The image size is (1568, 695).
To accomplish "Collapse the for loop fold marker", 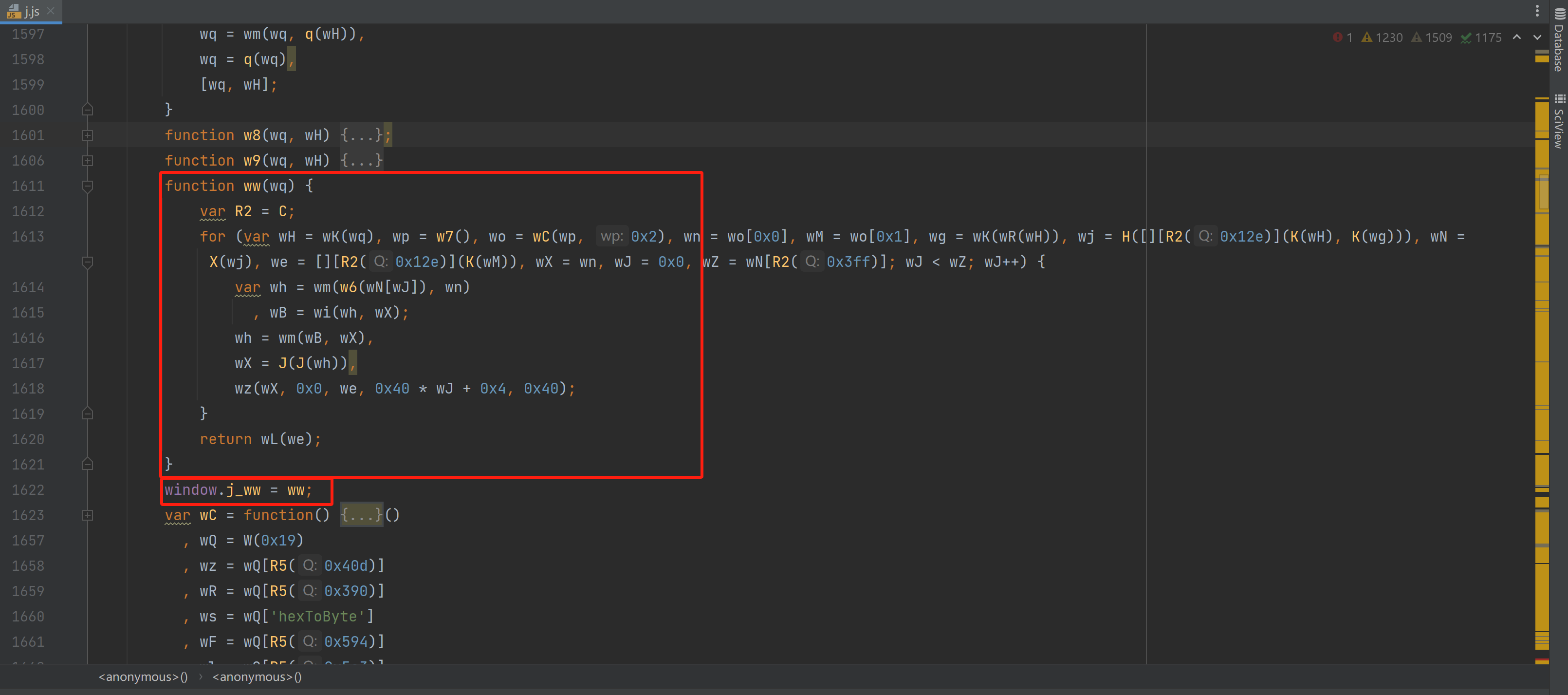I will click(x=88, y=262).
